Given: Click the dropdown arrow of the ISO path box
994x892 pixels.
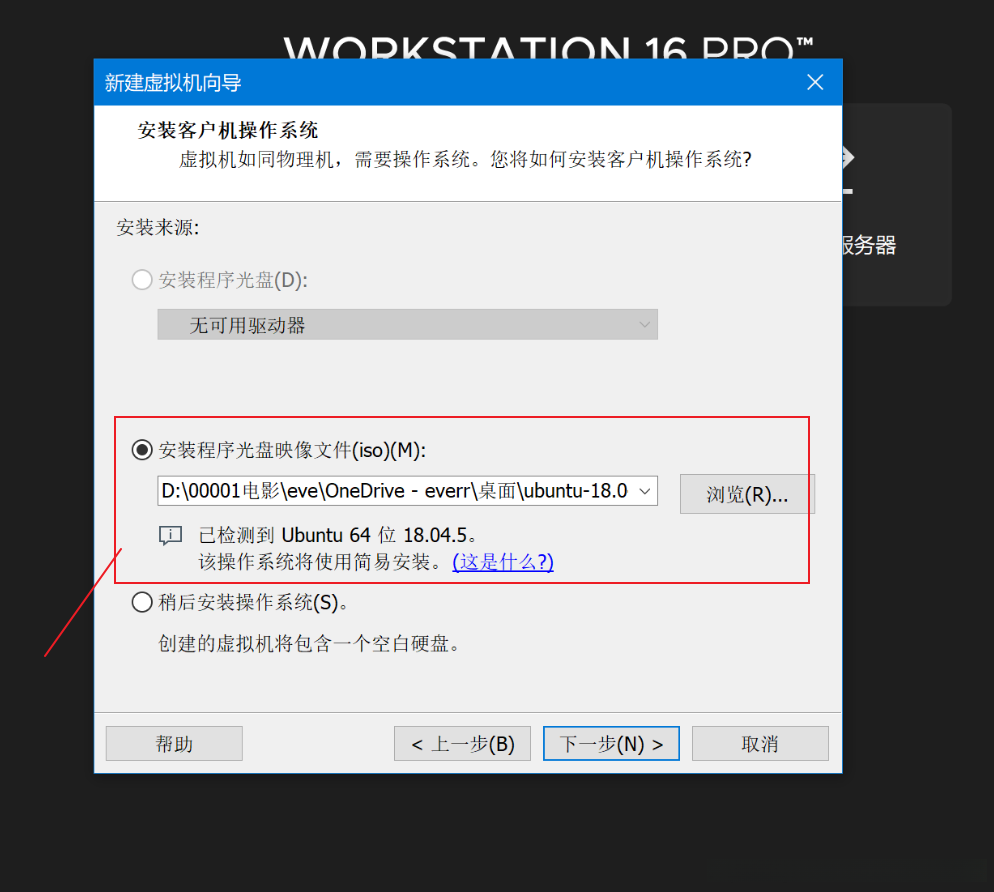Looking at the screenshot, I should click(x=646, y=491).
